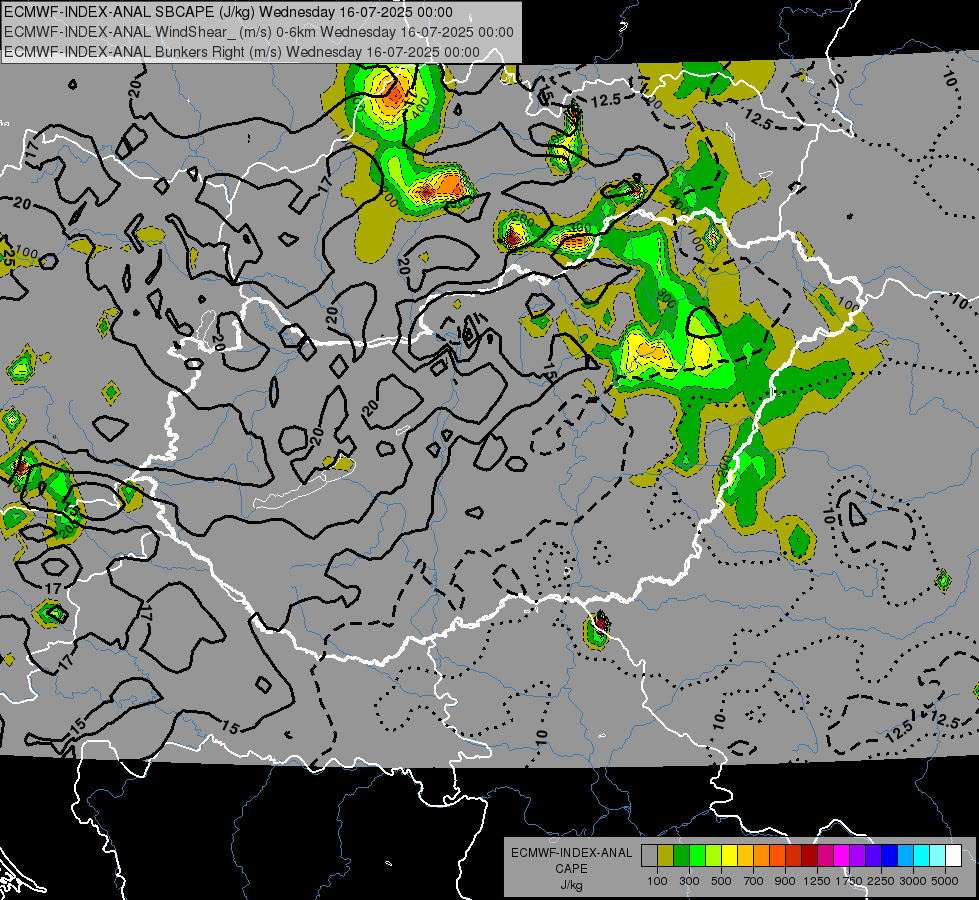The height and width of the screenshot is (900, 979).
Task: Select the azure swatch left of 3000
Action: 905,856
